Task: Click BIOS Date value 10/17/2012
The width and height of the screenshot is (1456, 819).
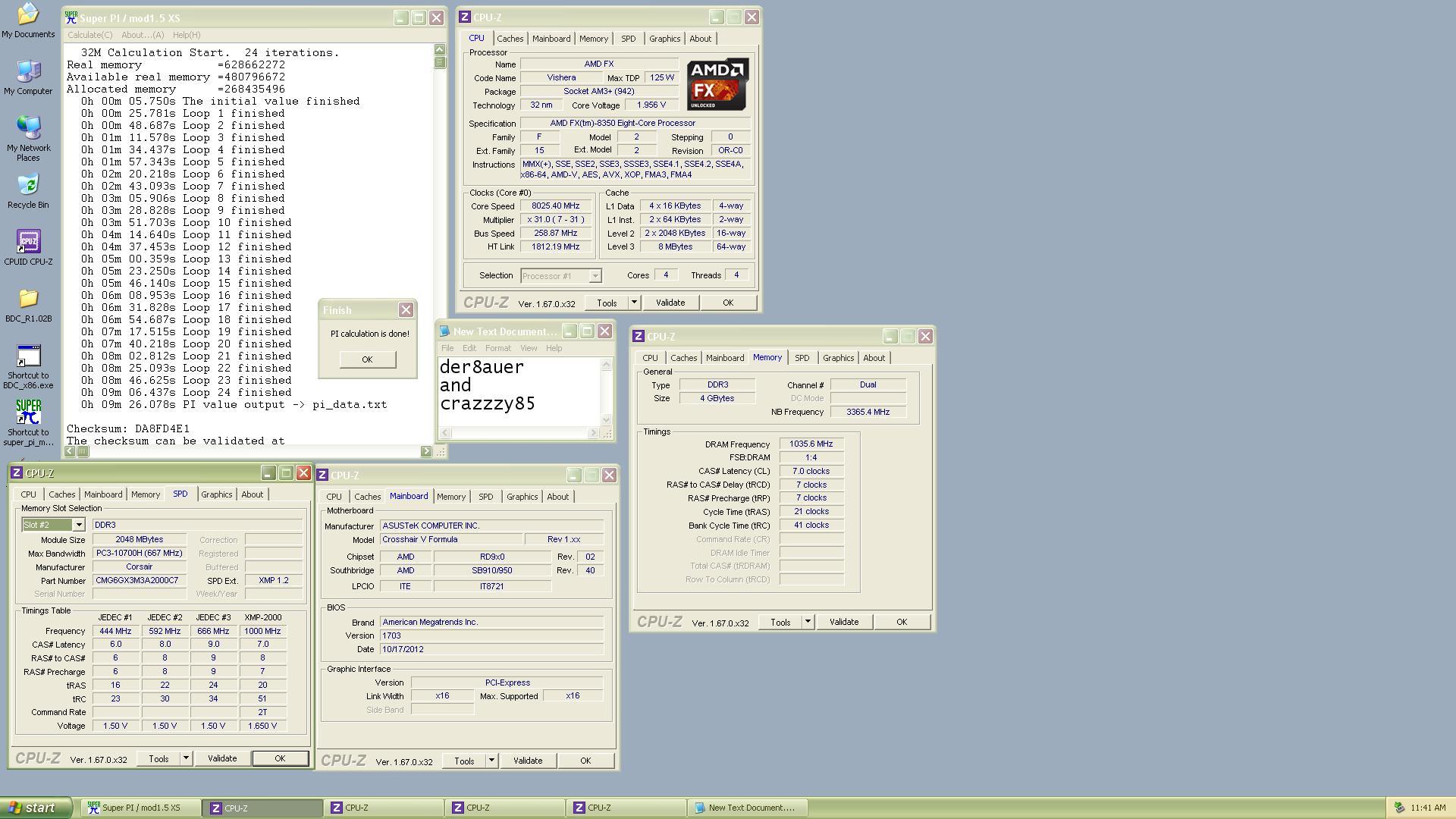Action: point(491,649)
